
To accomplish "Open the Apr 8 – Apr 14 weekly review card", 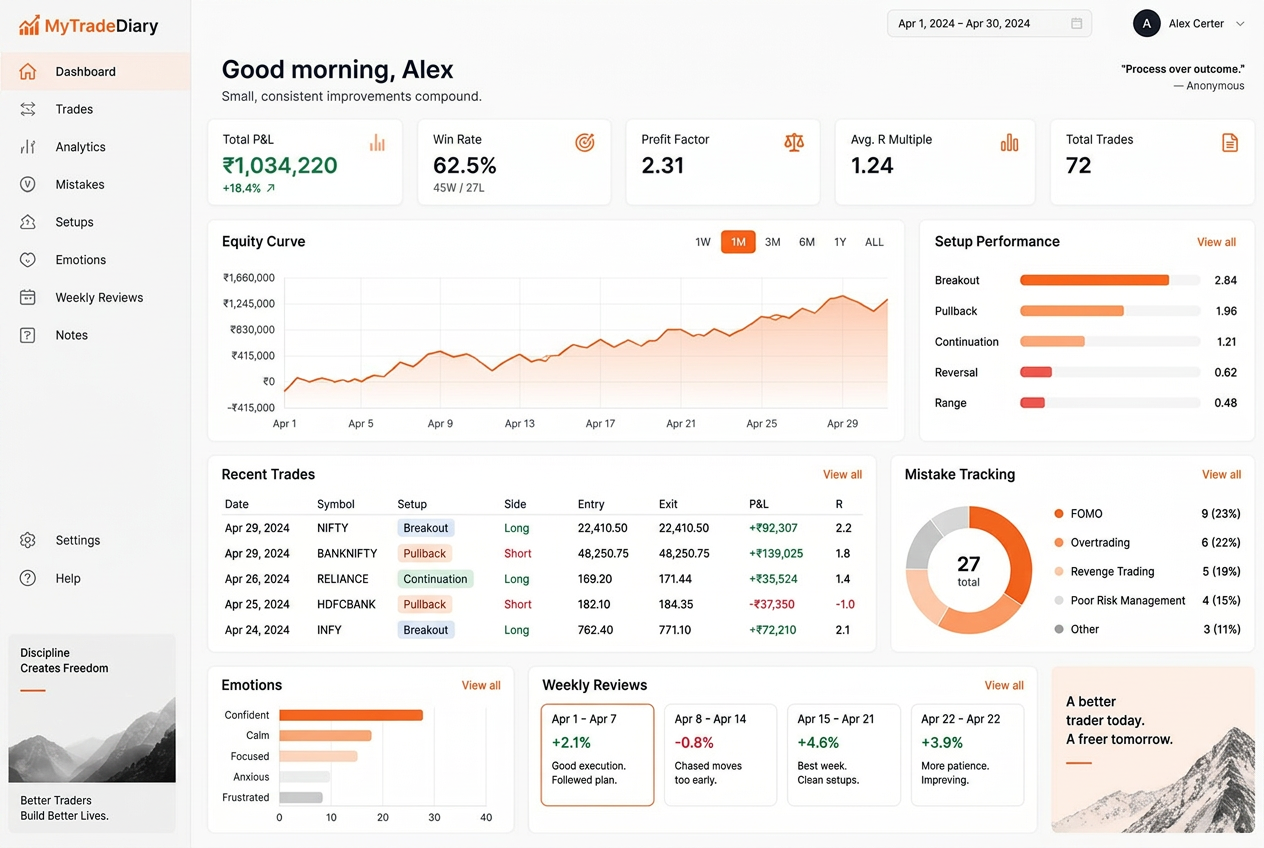I will click(720, 755).
